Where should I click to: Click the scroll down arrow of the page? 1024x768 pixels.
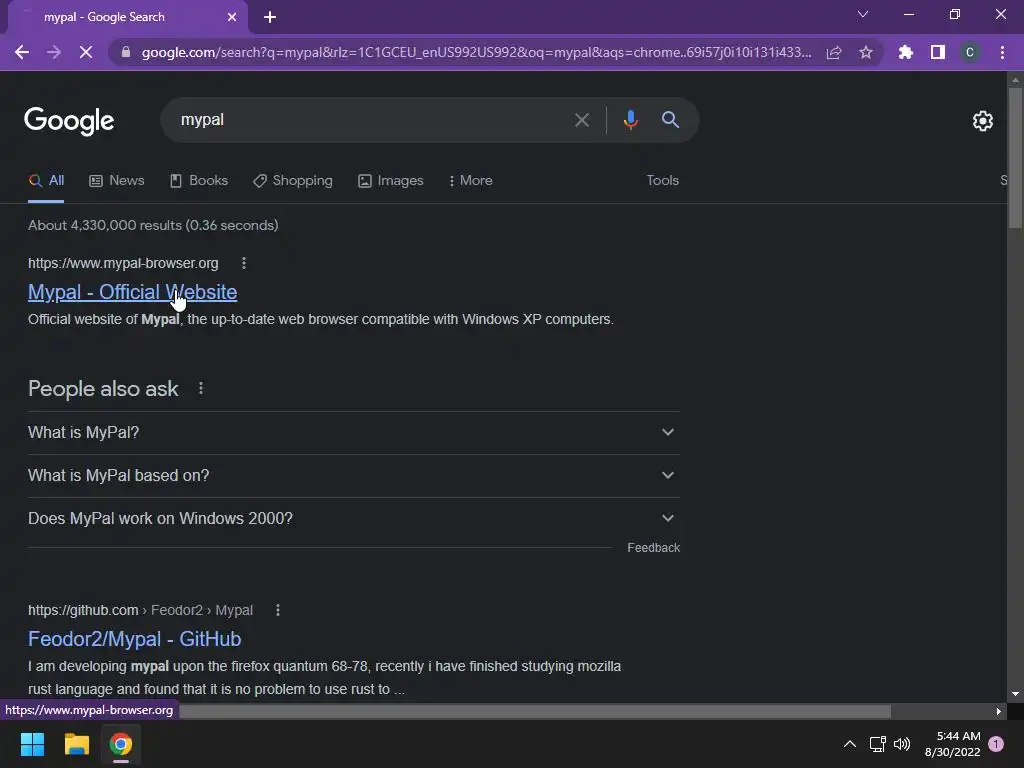[x=1015, y=694]
